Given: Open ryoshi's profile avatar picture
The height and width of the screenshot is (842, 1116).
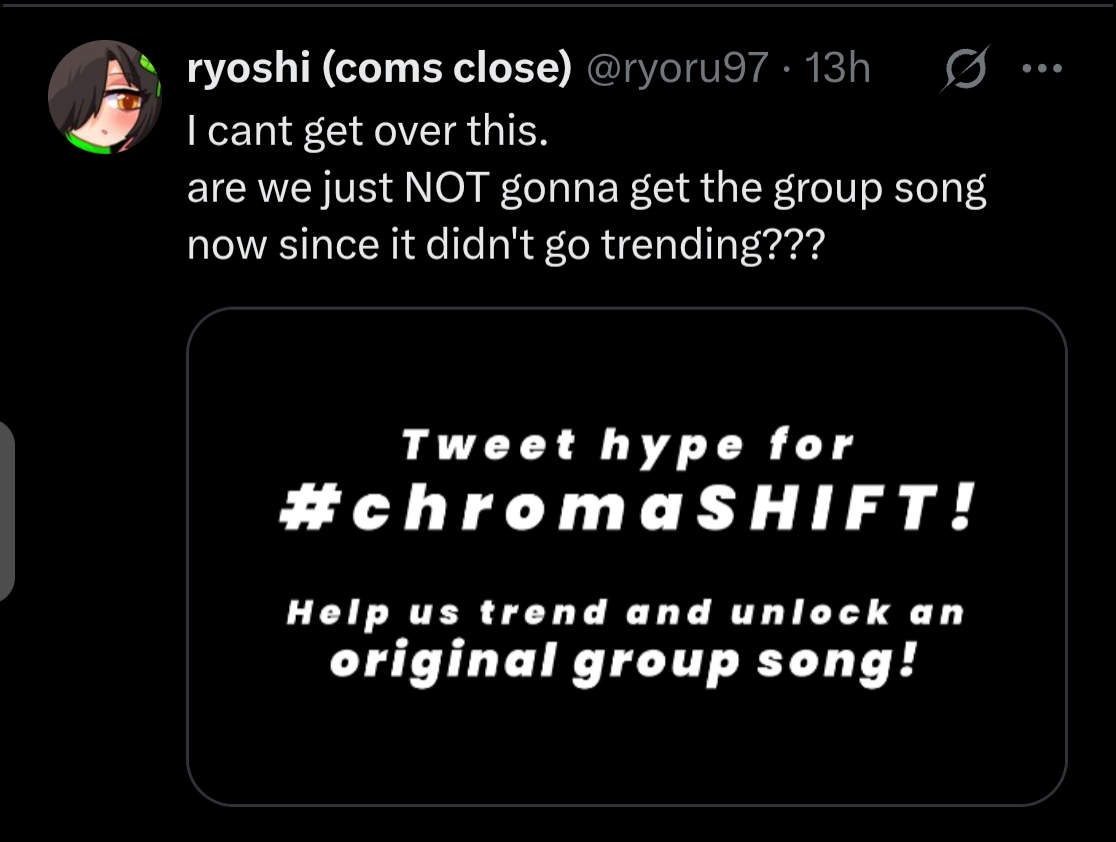Looking at the screenshot, I should pyautogui.click(x=105, y=100).
